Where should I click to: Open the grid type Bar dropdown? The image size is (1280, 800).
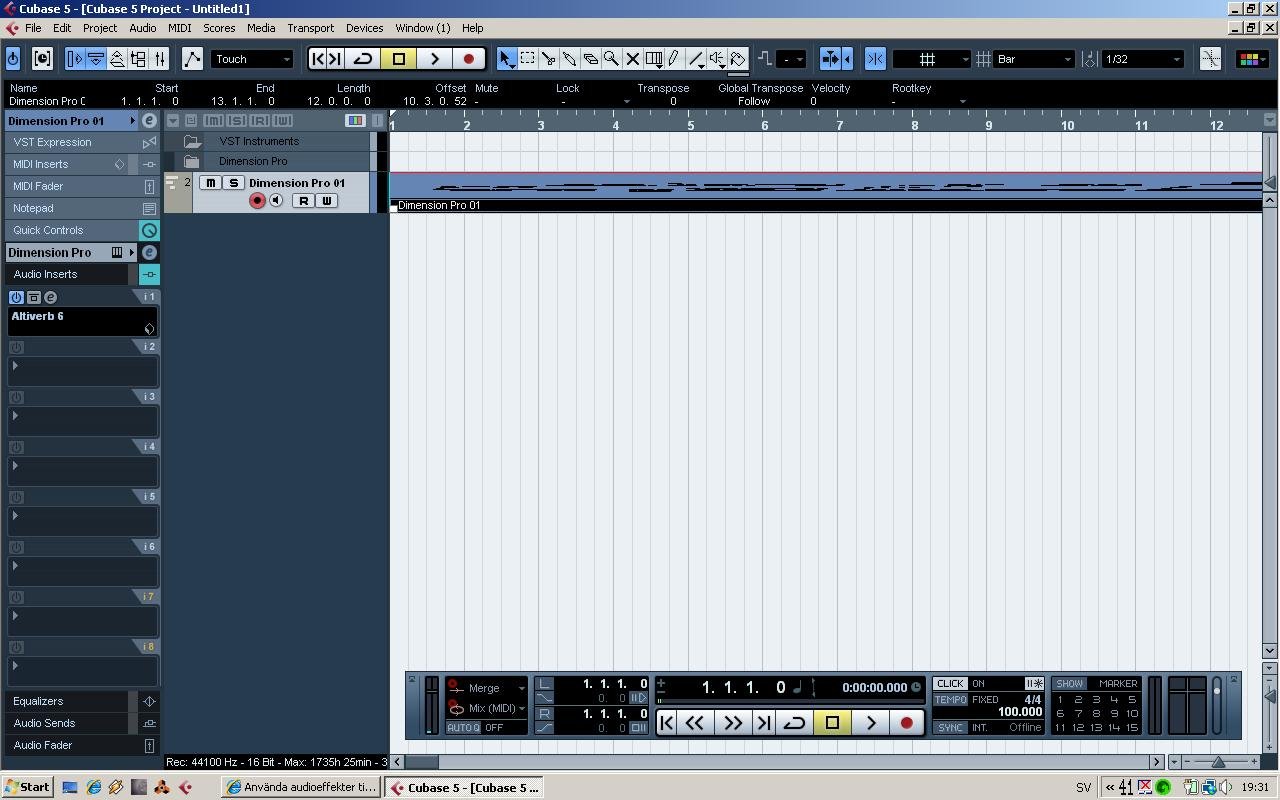[x=1035, y=59]
